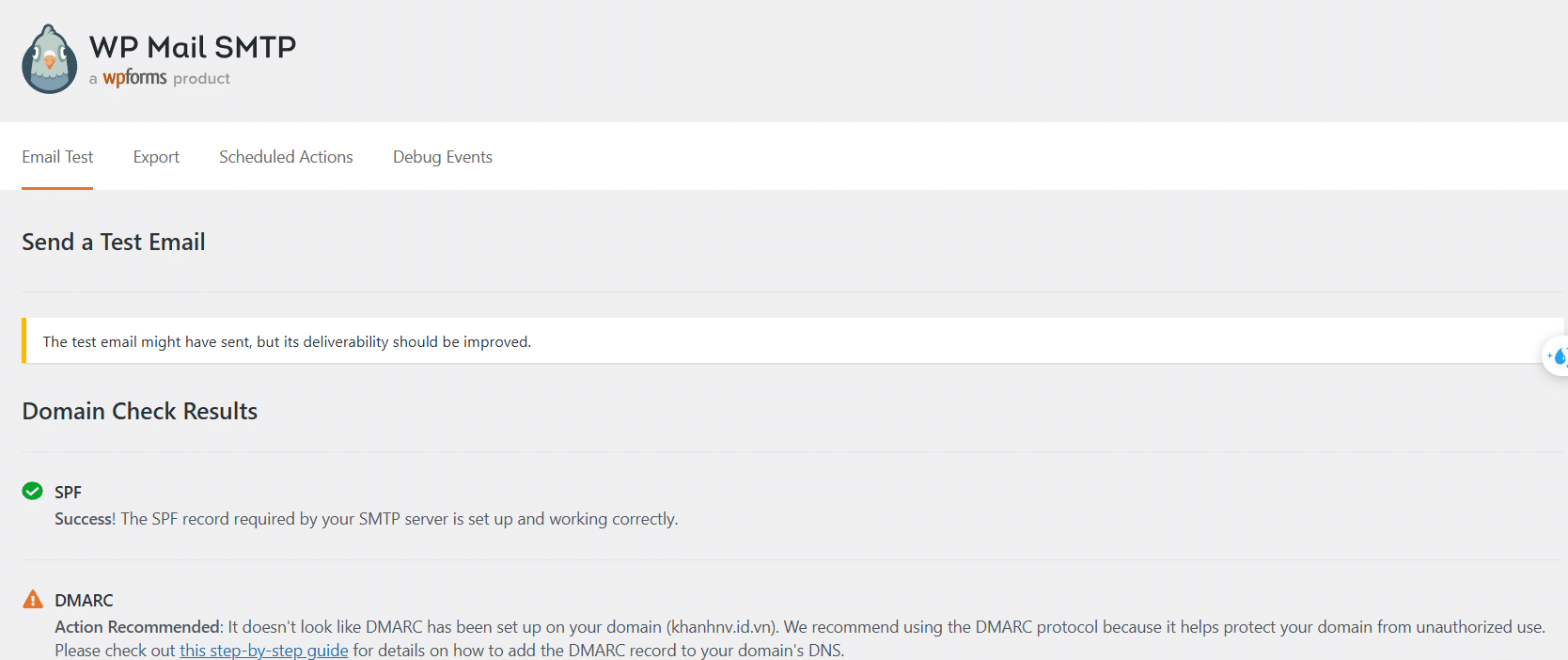Click the deliverability warning notice message

point(287,341)
